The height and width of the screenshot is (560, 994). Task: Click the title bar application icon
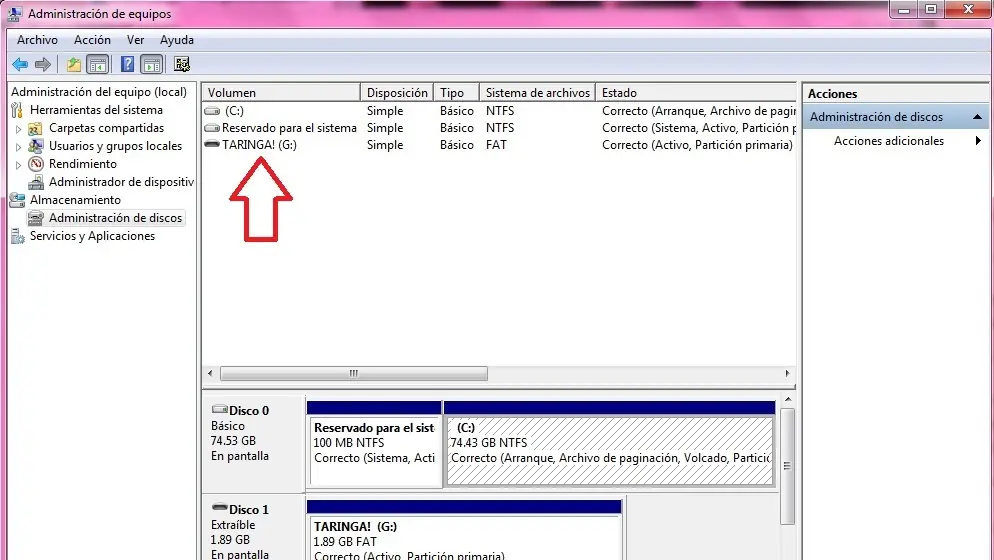click(14, 13)
